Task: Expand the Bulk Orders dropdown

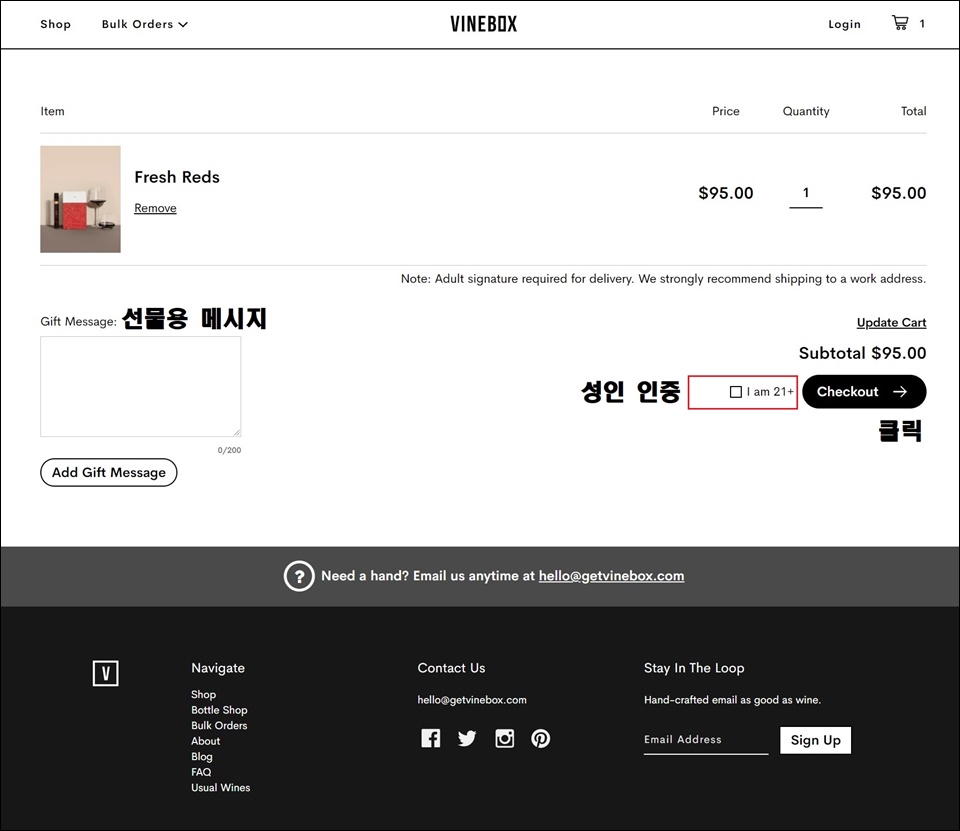Action: tap(144, 24)
